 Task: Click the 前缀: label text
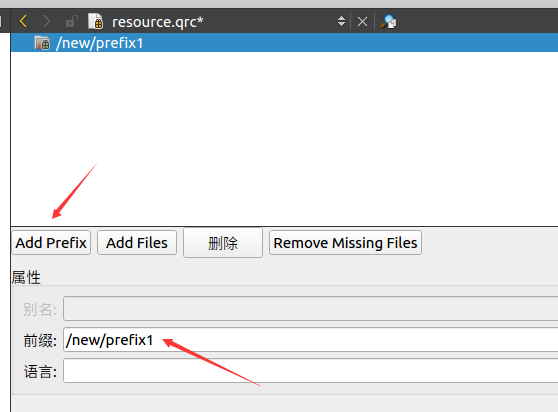[40, 340]
